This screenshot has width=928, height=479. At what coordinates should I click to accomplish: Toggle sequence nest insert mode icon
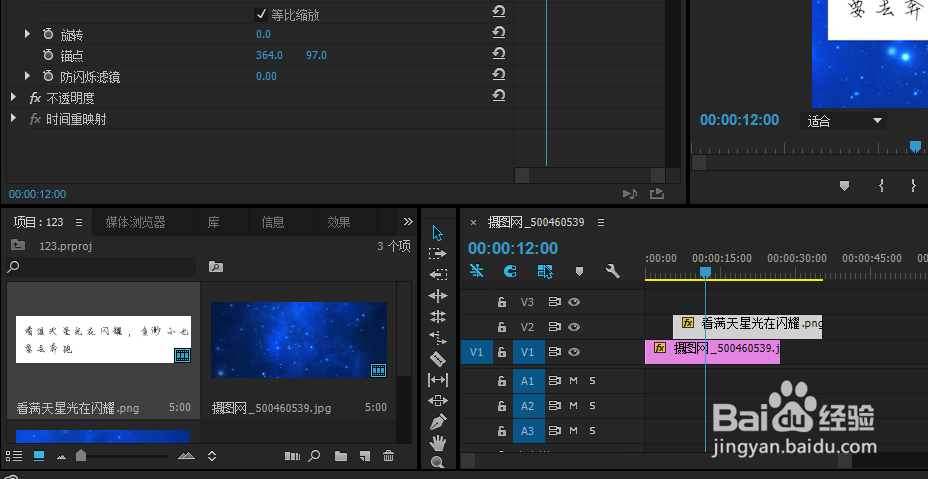click(476, 271)
